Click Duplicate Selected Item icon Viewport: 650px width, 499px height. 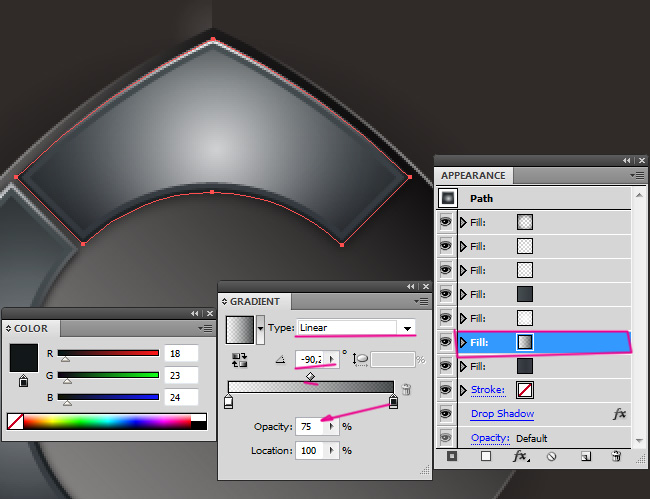pos(586,456)
